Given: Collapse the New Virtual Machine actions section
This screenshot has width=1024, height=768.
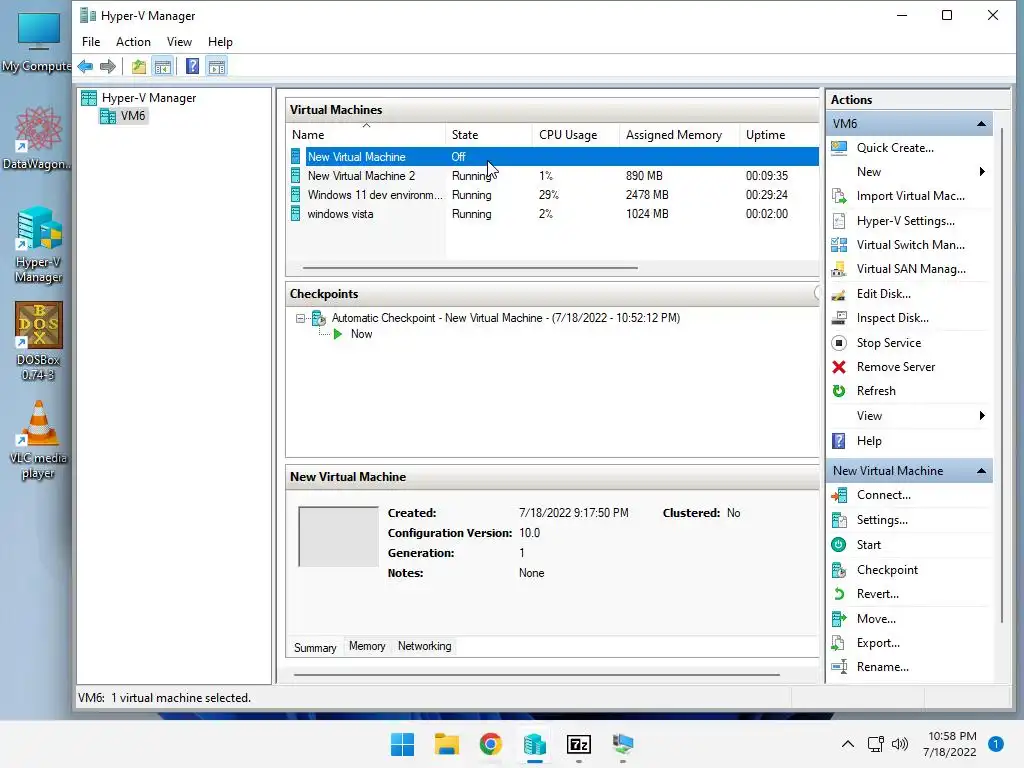Looking at the screenshot, I should click(981, 471).
